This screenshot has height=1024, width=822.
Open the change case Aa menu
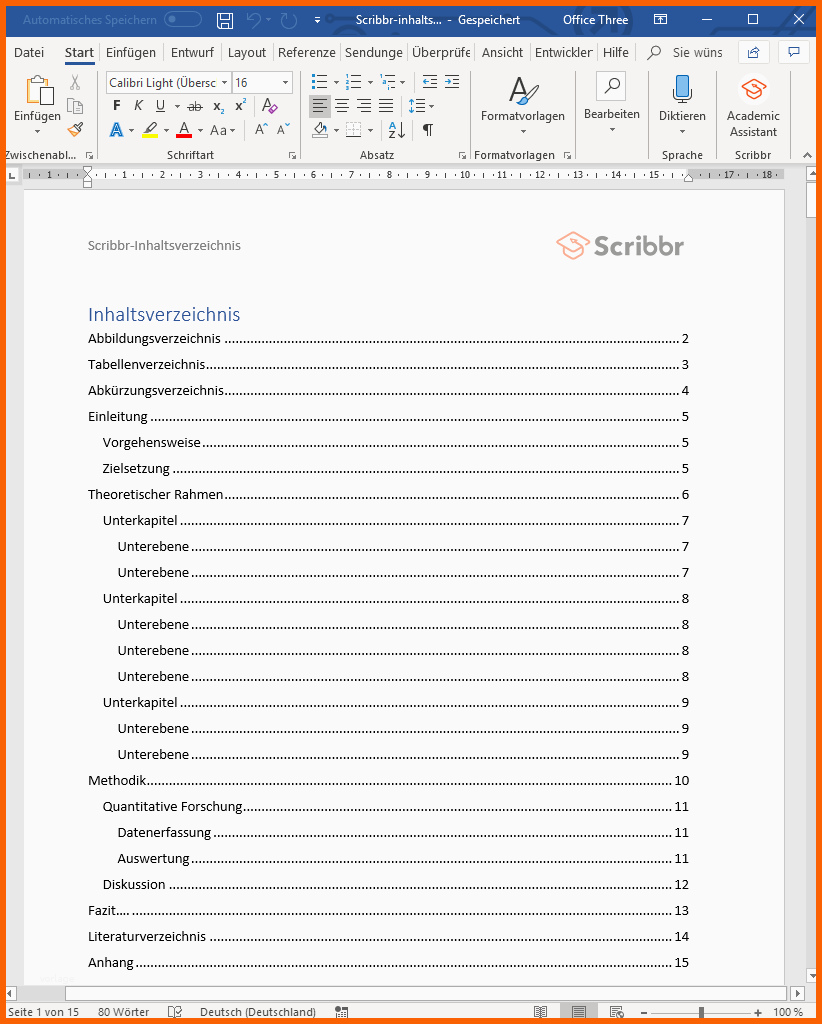[222, 130]
